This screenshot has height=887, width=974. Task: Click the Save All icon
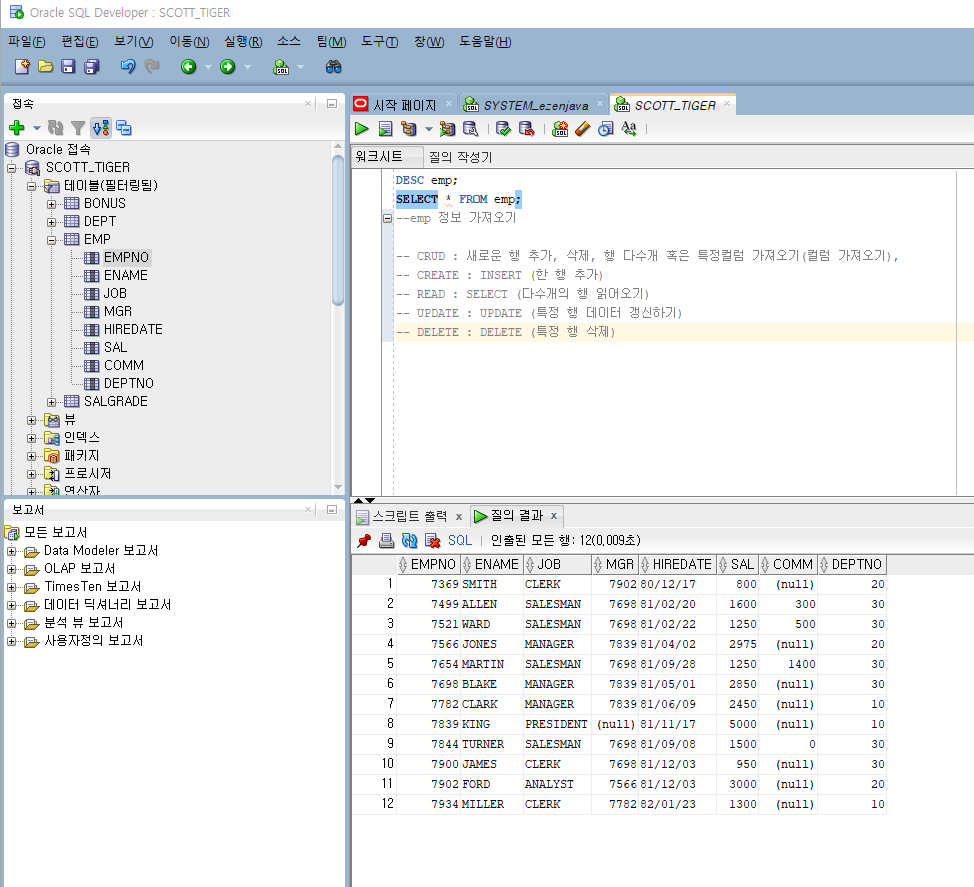(92, 66)
